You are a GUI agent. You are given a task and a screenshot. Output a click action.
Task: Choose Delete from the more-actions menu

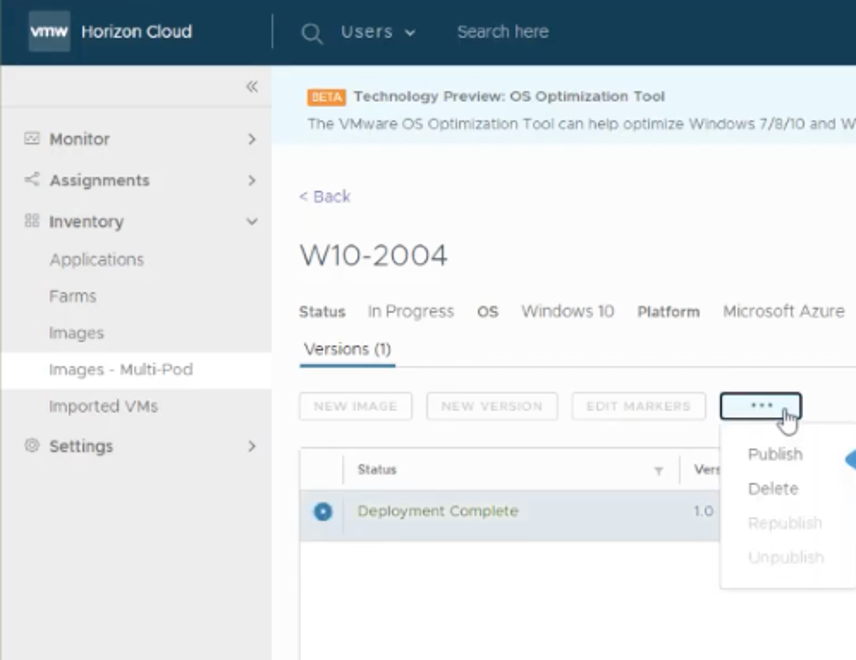(773, 489)
